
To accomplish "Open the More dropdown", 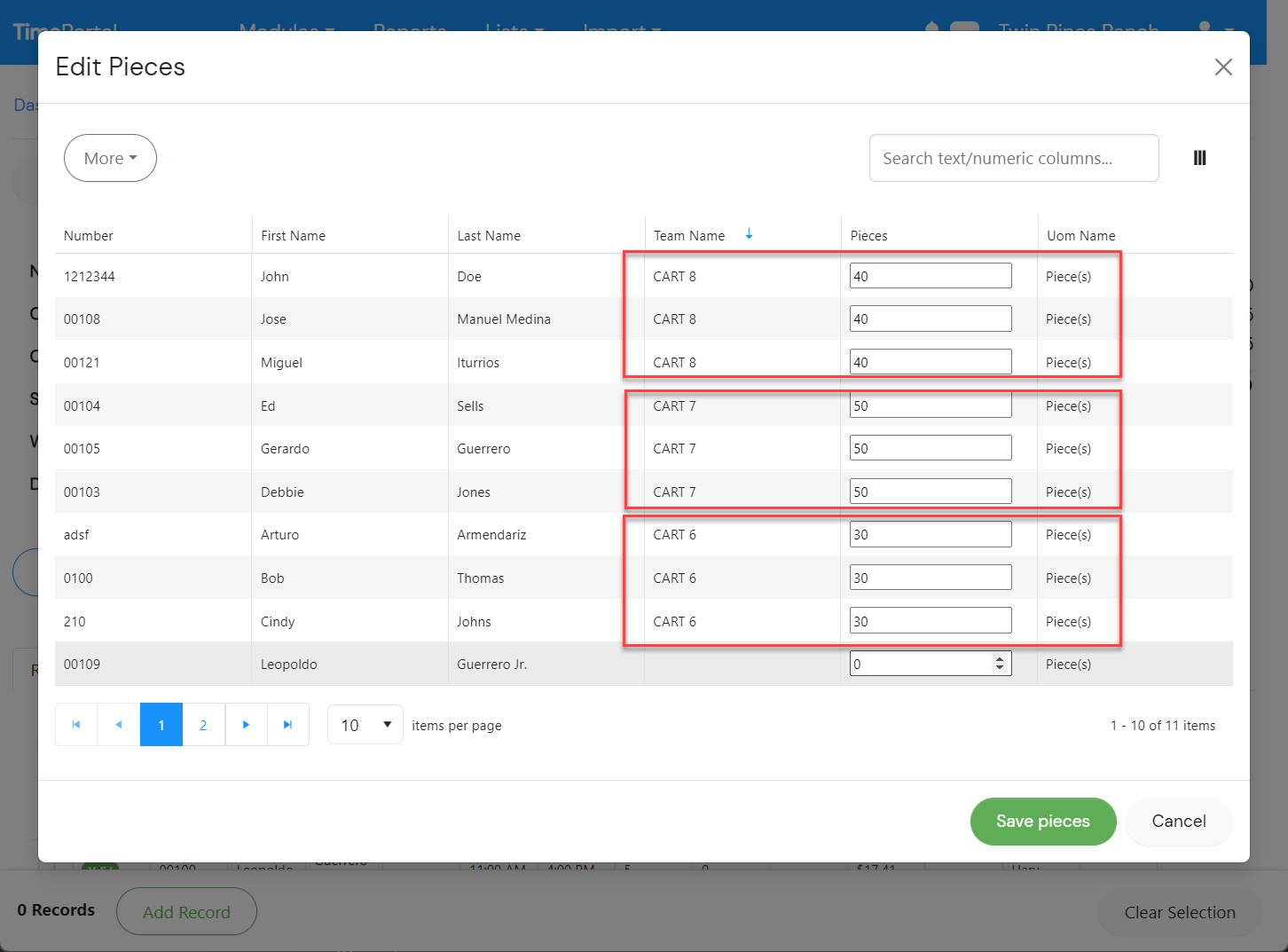I will (110, 158).
